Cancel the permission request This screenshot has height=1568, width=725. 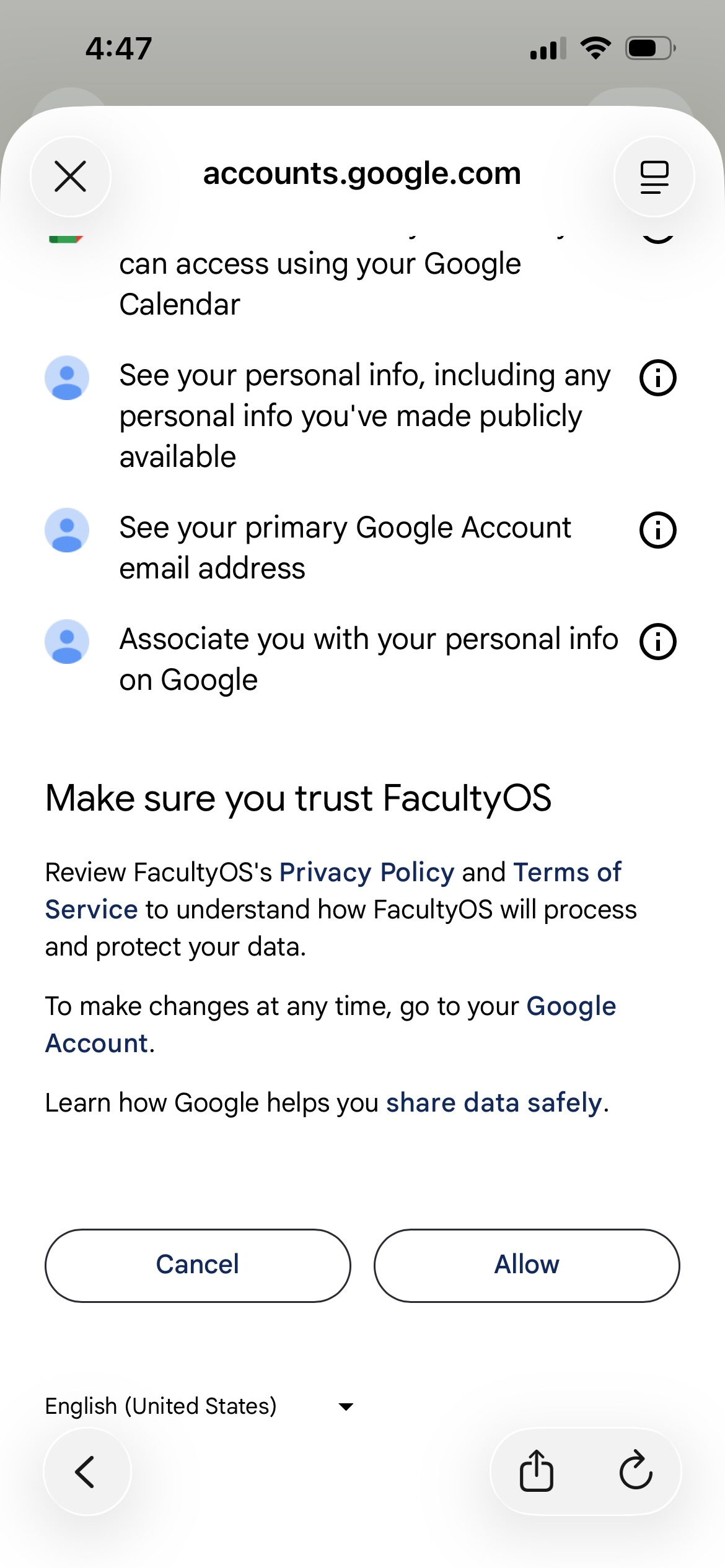point(198,1266)
